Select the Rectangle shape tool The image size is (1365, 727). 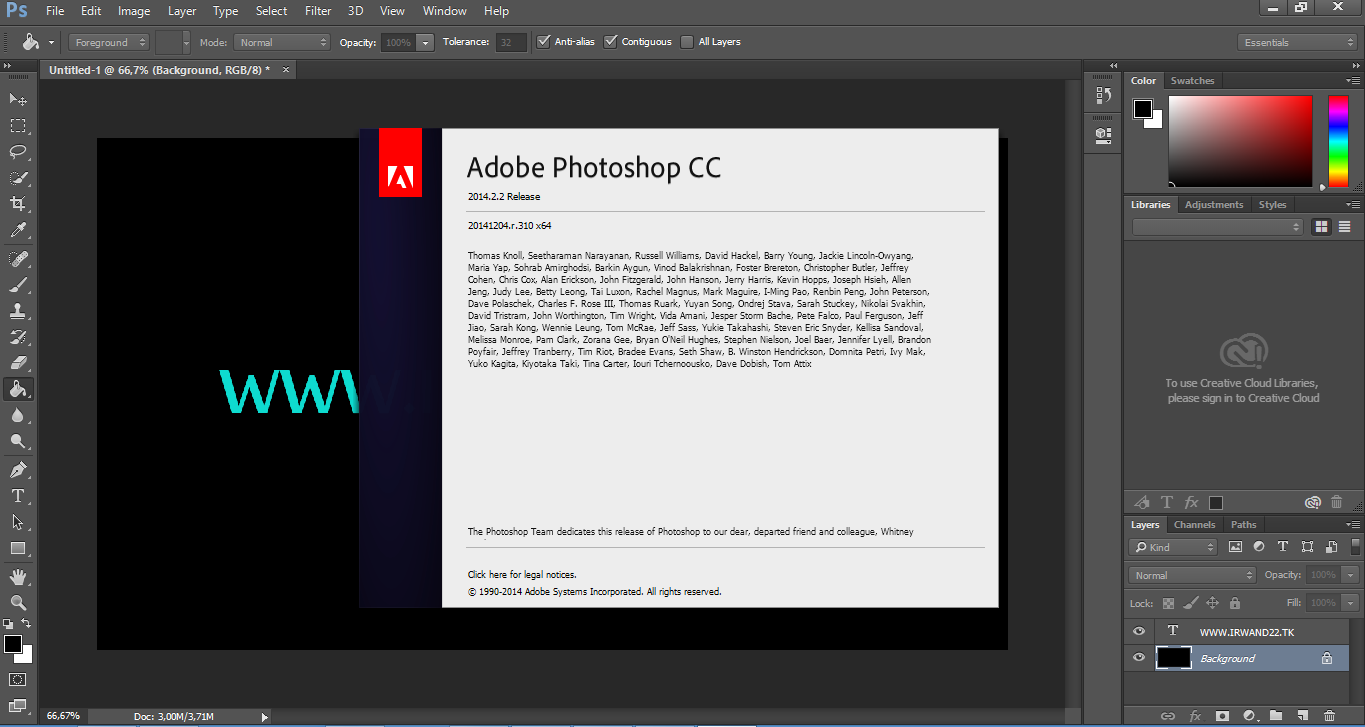pyautogui.click(x=18, y=548)
